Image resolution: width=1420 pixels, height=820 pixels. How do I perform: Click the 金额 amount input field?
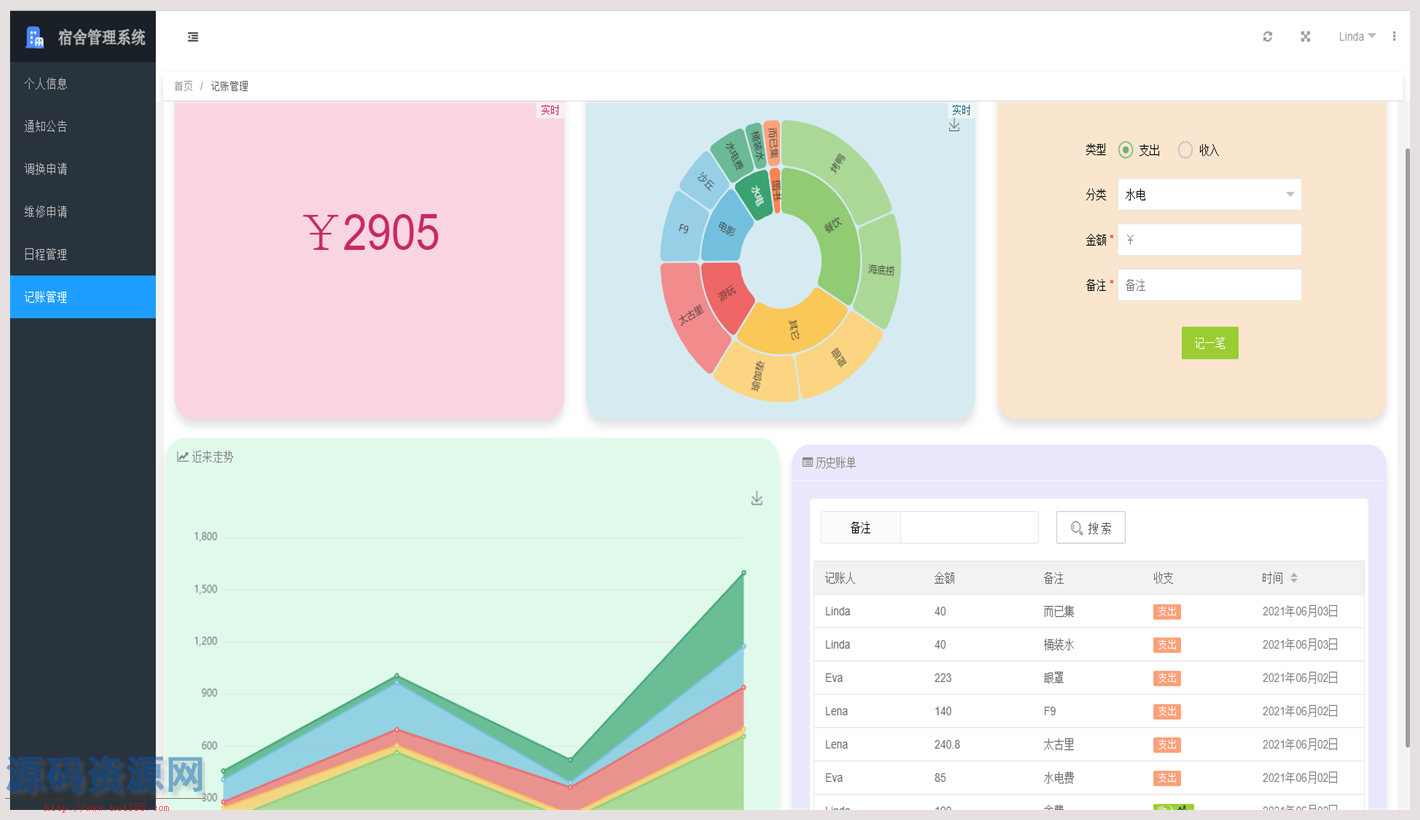tap(1209, 240)
